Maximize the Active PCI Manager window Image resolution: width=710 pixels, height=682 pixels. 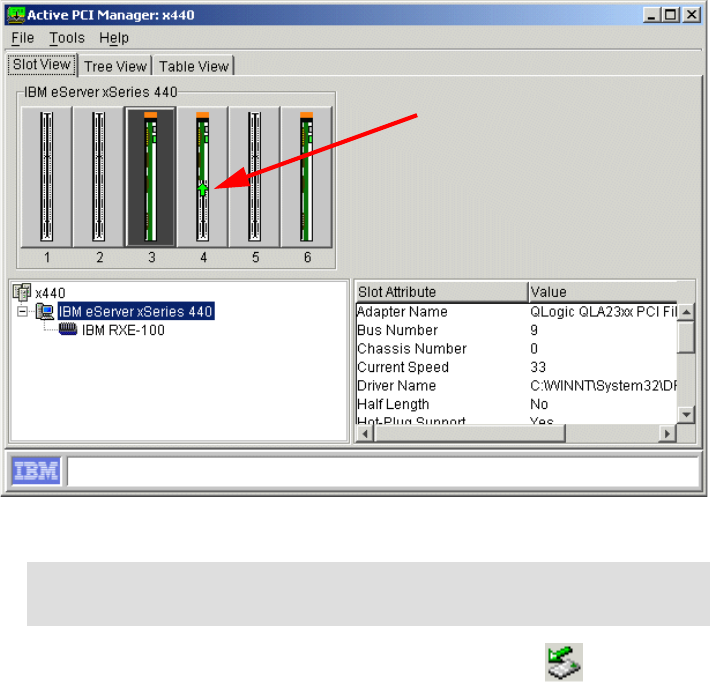671,15
